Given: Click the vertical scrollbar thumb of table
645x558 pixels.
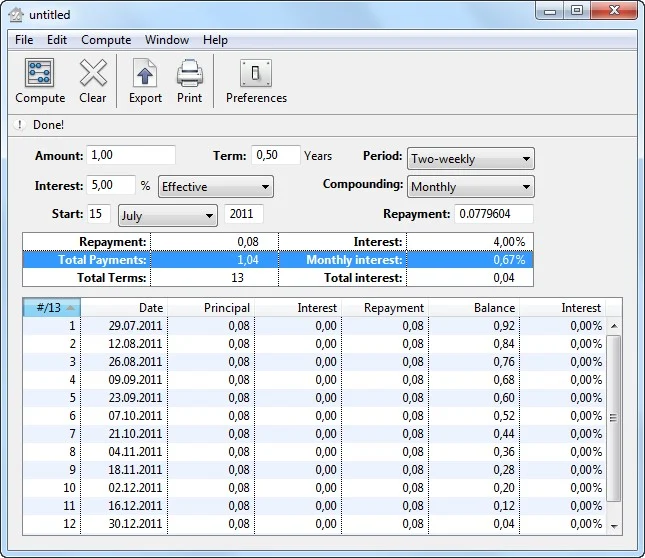Looking at the screenshot, I should (614, 418).
